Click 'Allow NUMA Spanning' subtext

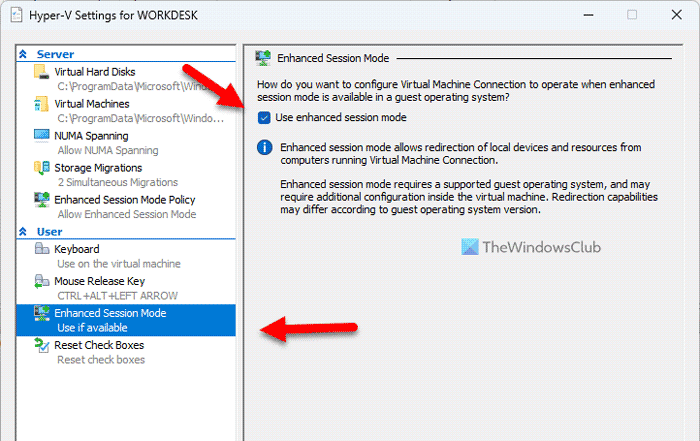point(108,150)
